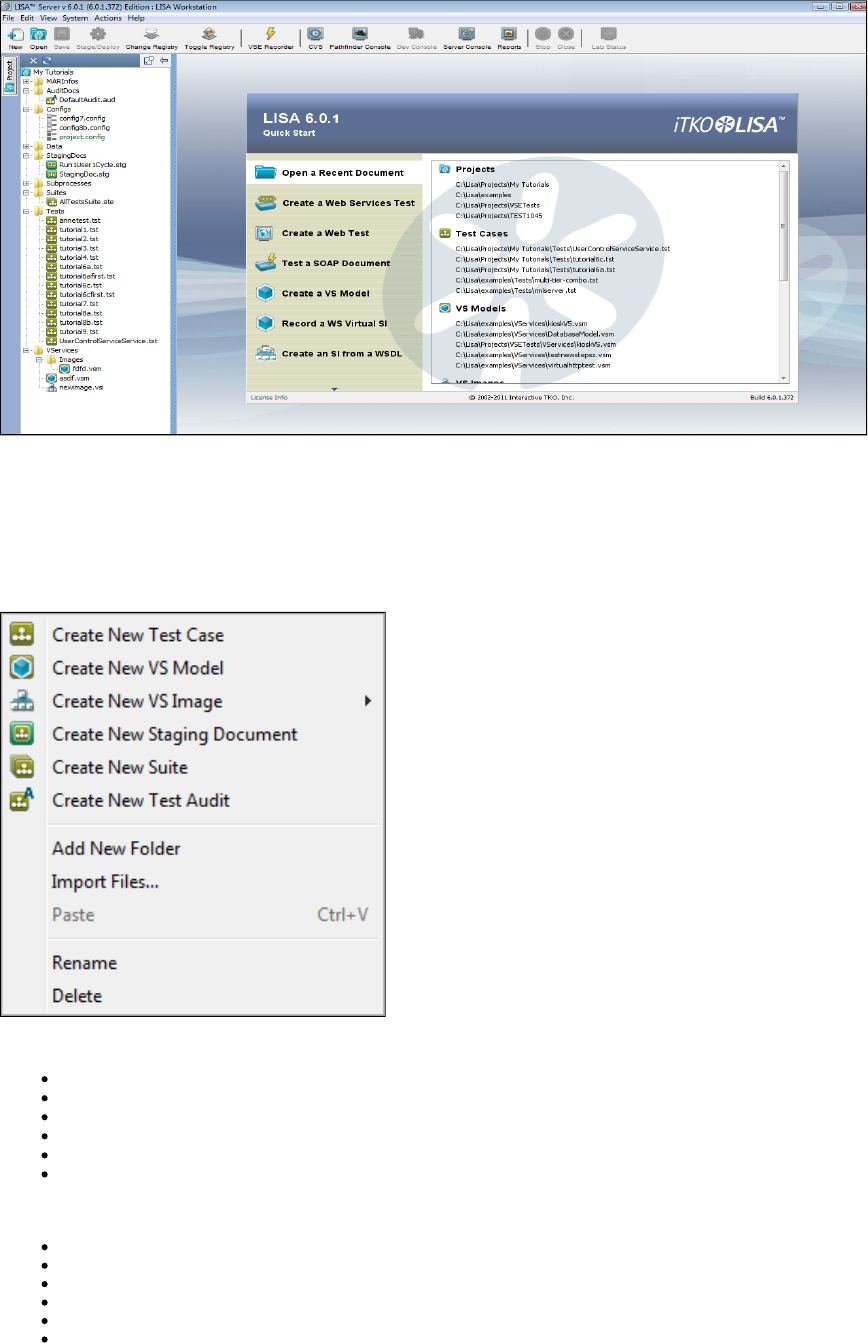868x1343 pixels.
Task: Click Test a SOAP Document
Action: pyautogui.click(x=335, y=263)
